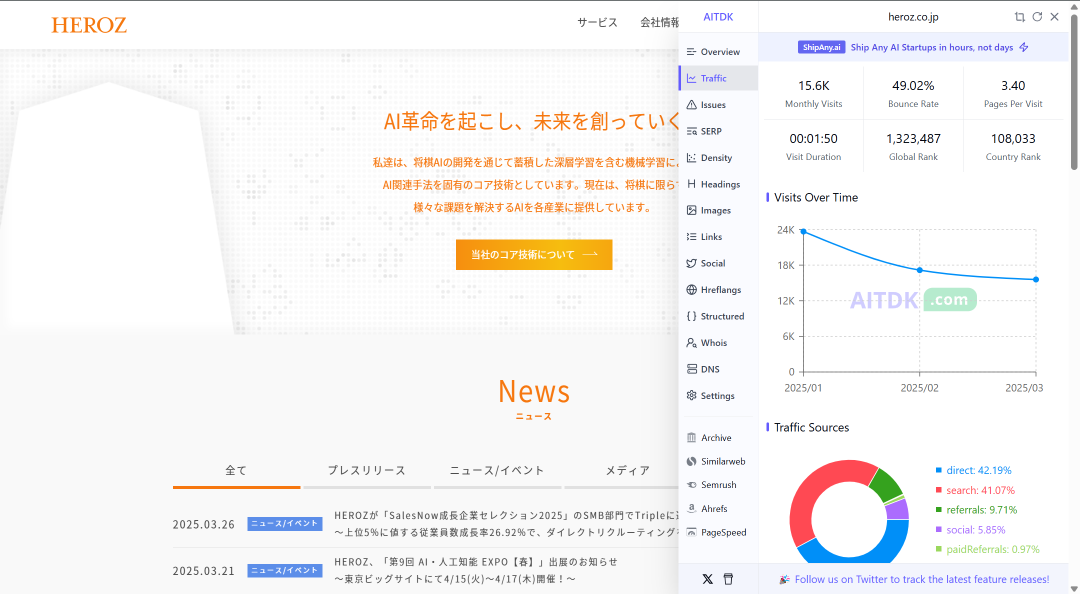Viewport: 1080px width, 594px height.
Task: Open the Structured data section
Action: click(x=718, y=316)
